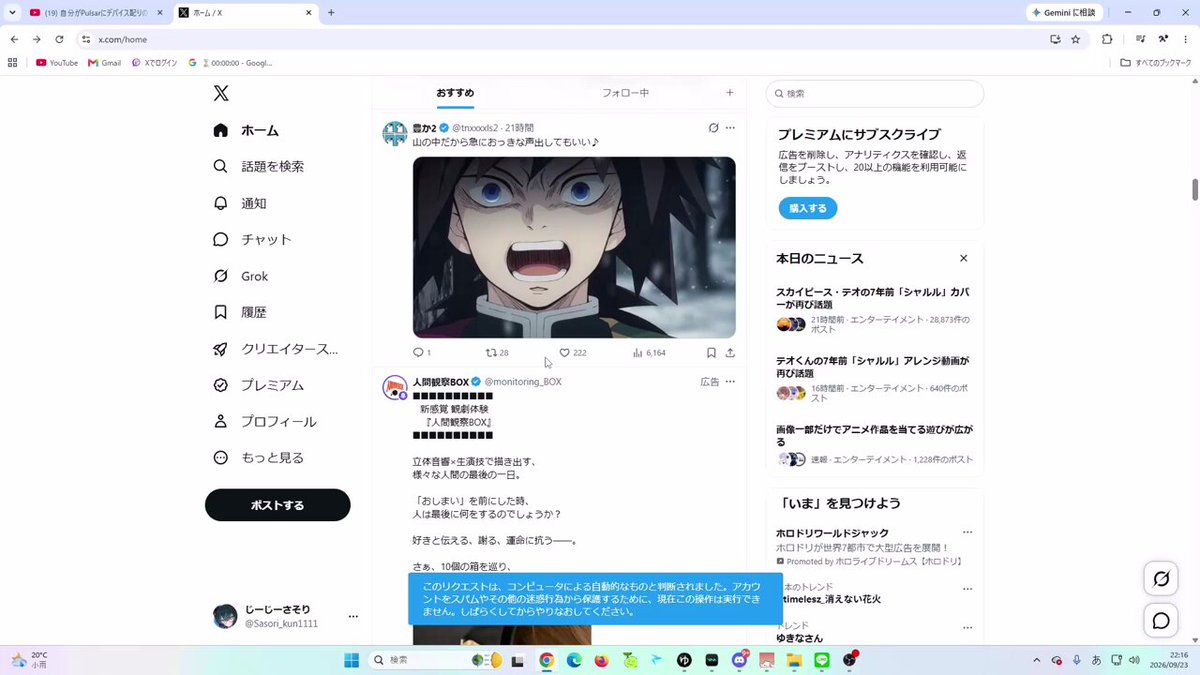1200x675 pixels.
Task: Open Discord from taskbar
Action: click(x=740, y=660)
